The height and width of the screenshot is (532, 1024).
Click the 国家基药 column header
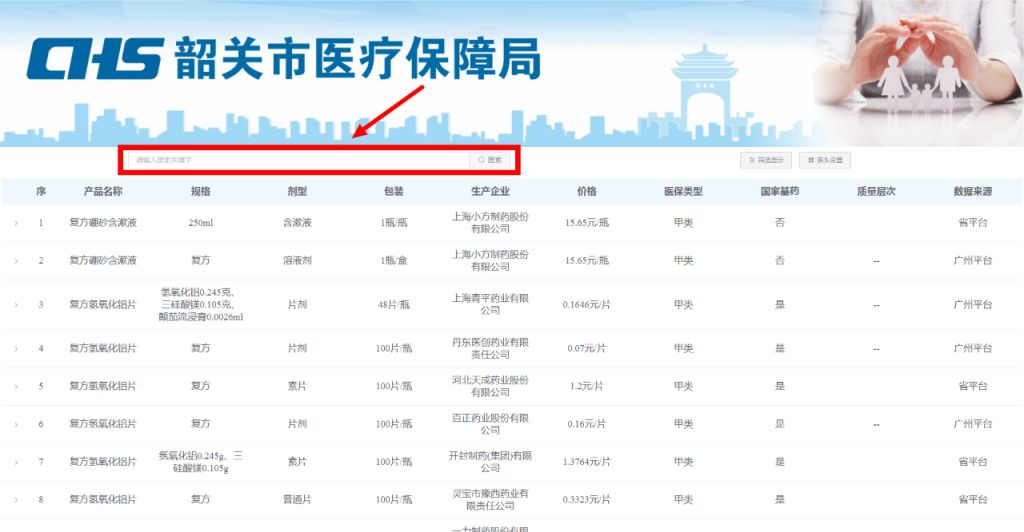(x=780, y=191)
